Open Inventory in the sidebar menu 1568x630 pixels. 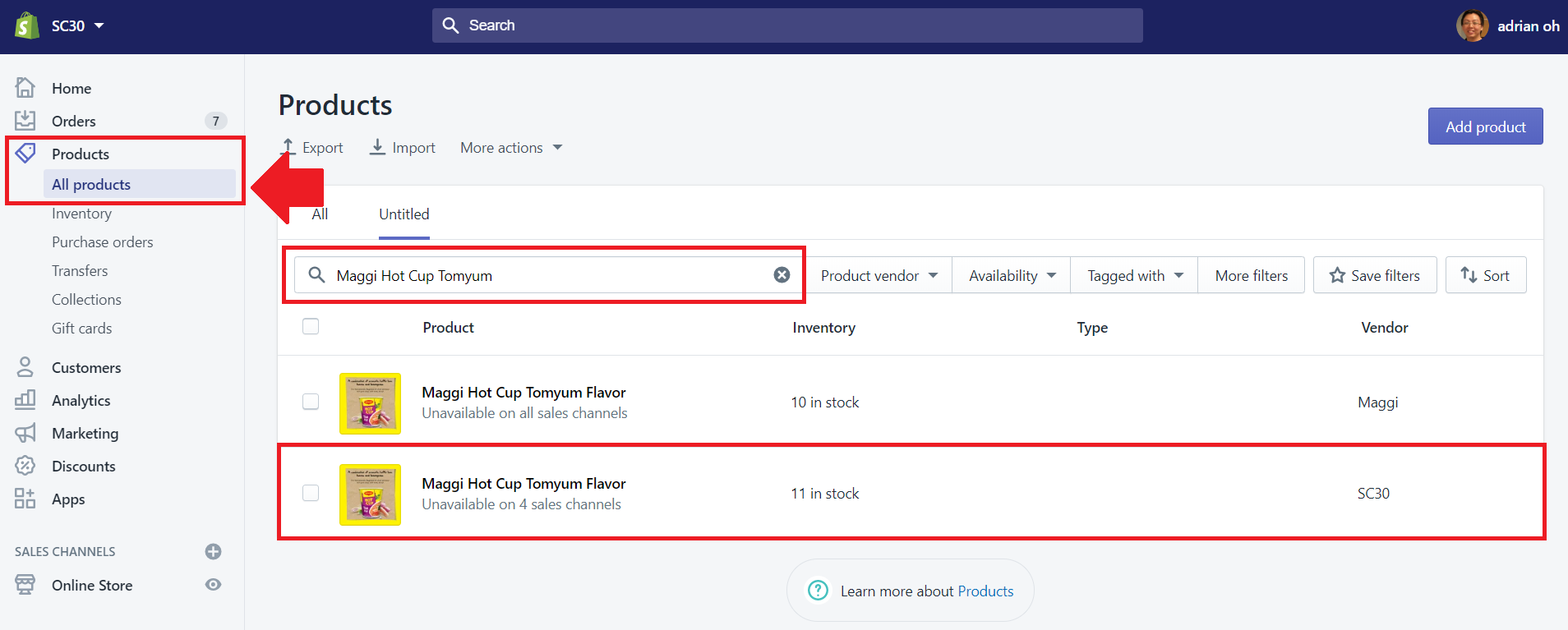coord(81,214)
